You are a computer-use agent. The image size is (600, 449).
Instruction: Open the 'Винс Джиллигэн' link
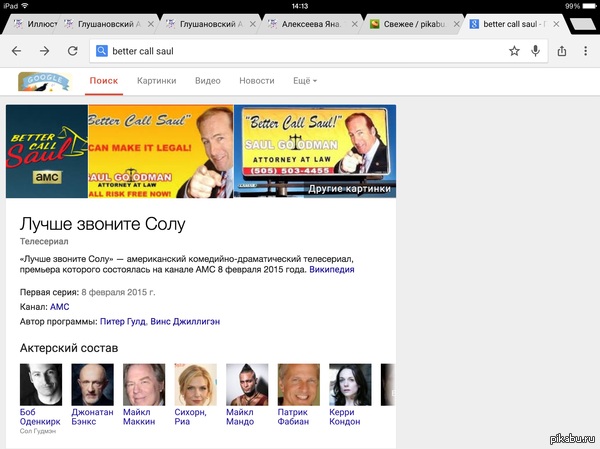[x=185, y=322]
